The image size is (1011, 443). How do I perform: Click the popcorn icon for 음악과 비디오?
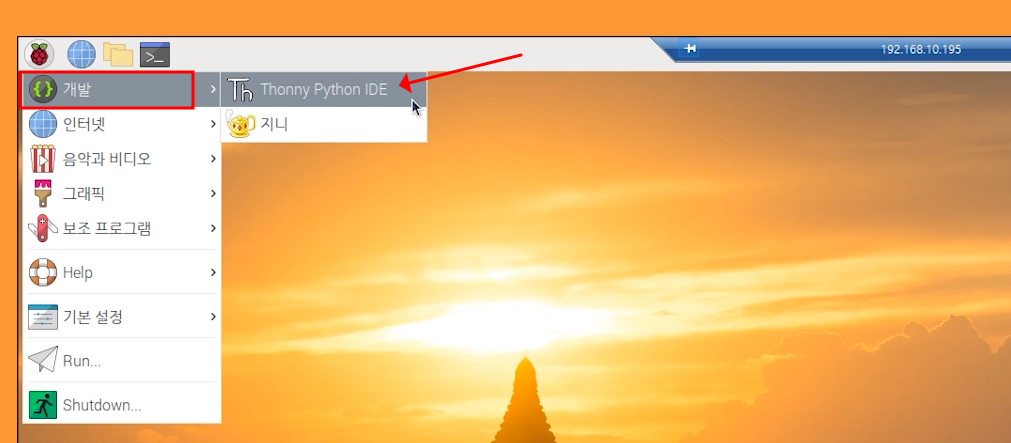(x=43, y=159)
